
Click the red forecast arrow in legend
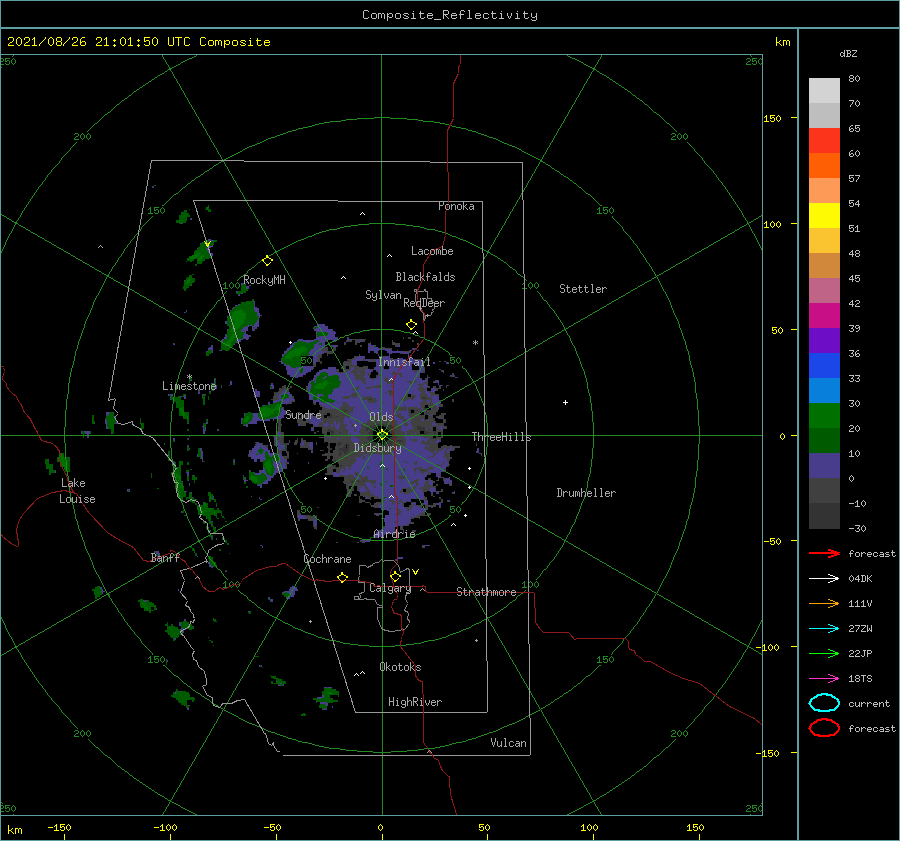(x=824, y=553)
